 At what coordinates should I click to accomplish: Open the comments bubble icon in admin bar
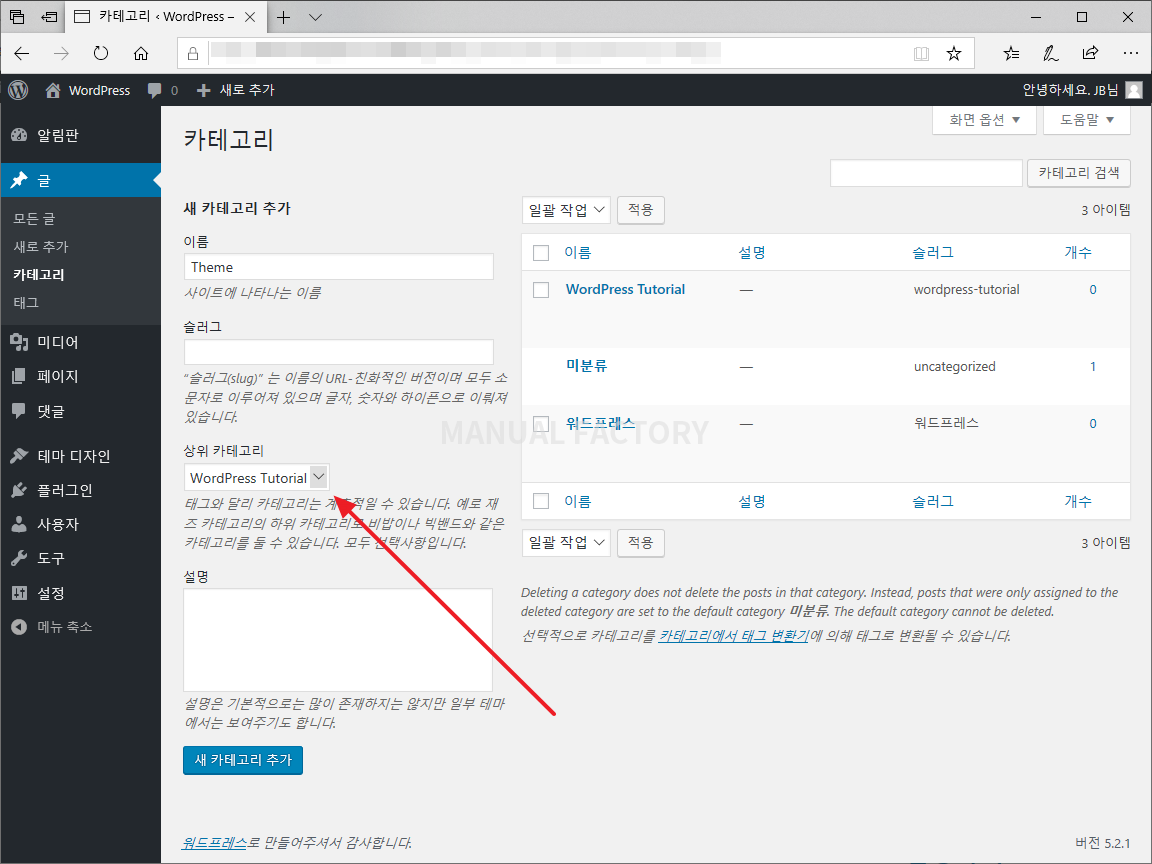tap(154, 90)
